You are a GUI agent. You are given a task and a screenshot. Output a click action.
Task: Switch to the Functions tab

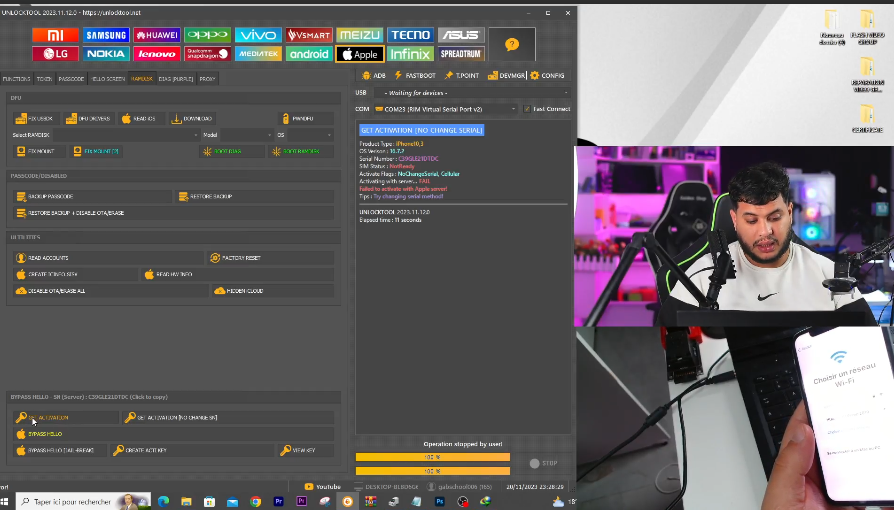(x=17, y=79)
